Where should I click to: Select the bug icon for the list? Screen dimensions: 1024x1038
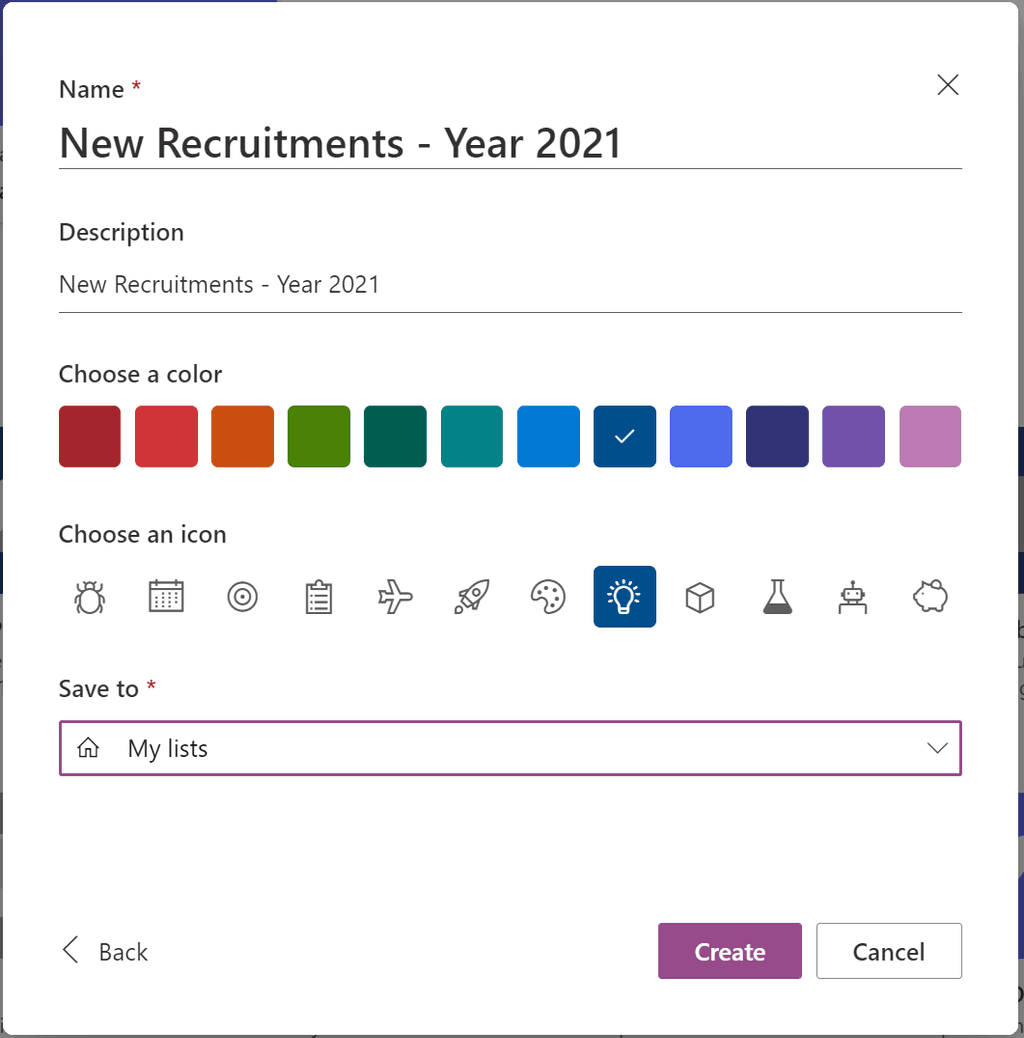click(89, 597)
